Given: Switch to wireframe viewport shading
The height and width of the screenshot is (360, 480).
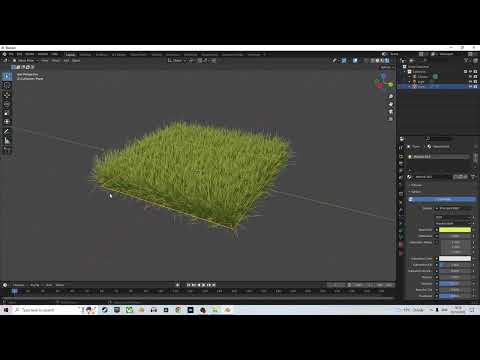Looking at the screenshot, I should pyautogui.click(x=373, y=61).
